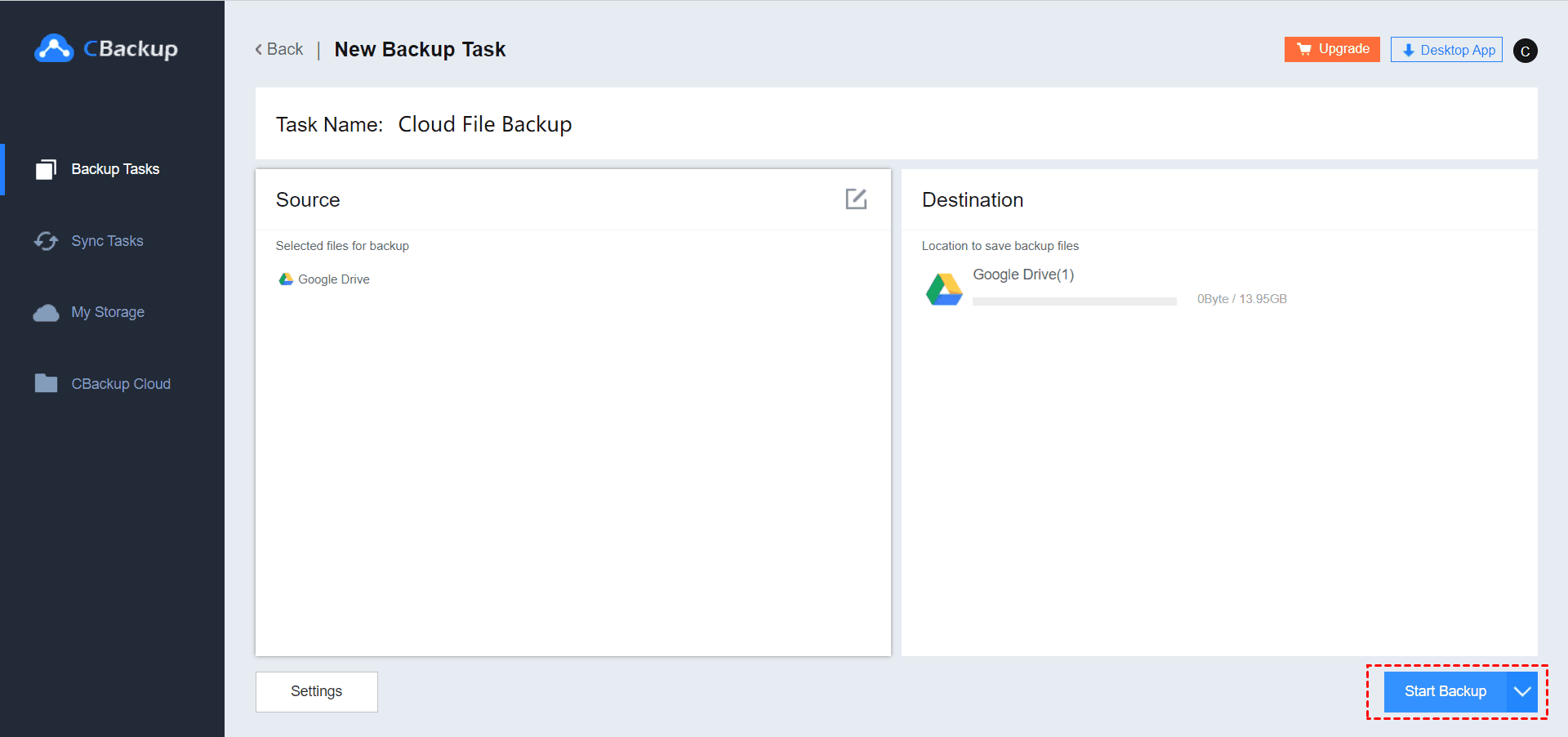
Task: Go to Sync Tasks section
Action: [x=107, y=241]
